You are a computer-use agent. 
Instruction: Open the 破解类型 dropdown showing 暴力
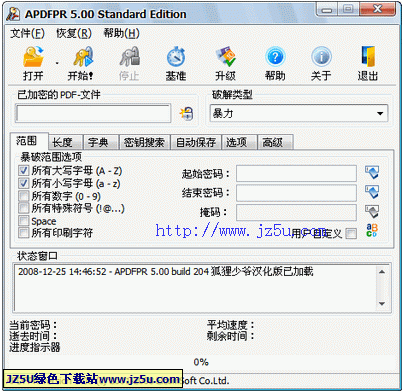click(299, 113)
